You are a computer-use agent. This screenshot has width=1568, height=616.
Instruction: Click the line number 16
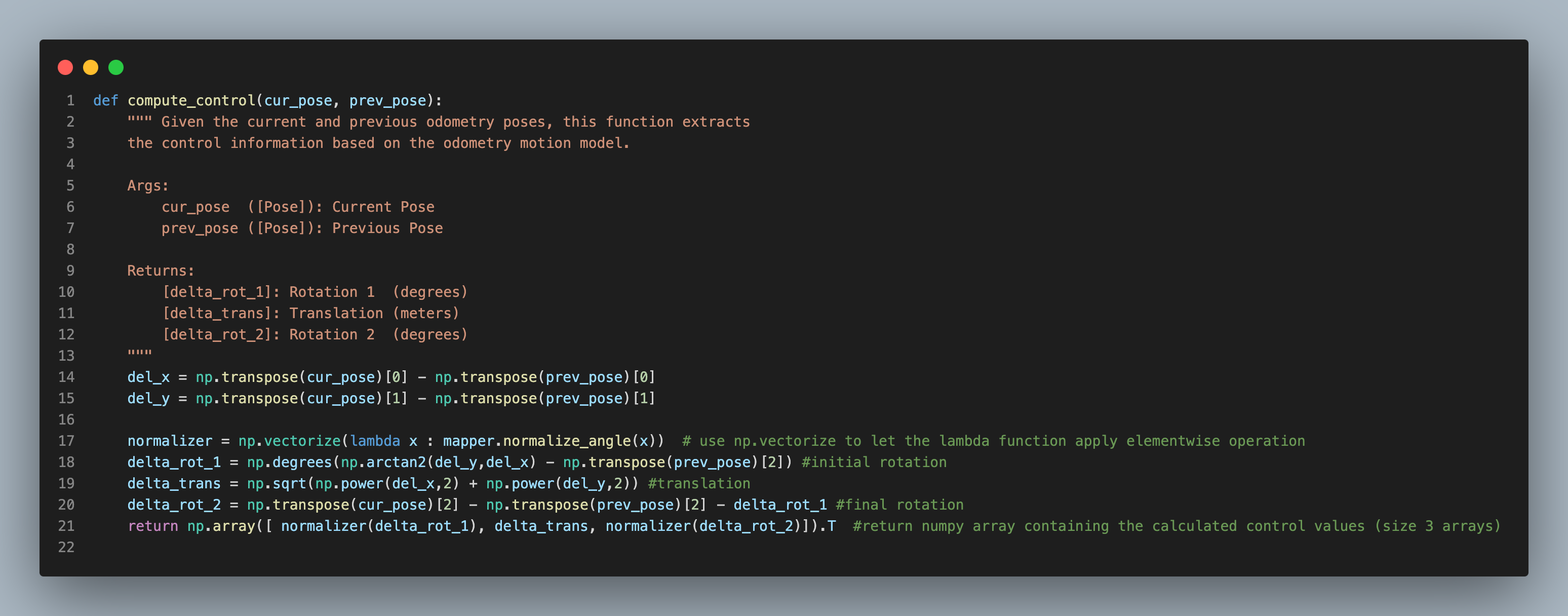(x=66, y=420)
